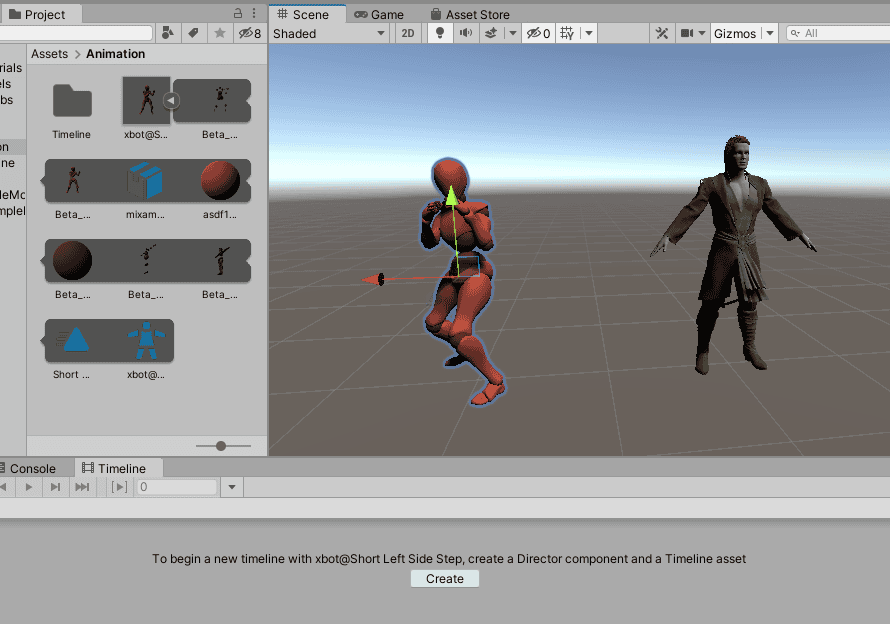Select the xbot@Short animation asset thumbnail icon

(x=145, y=100)
